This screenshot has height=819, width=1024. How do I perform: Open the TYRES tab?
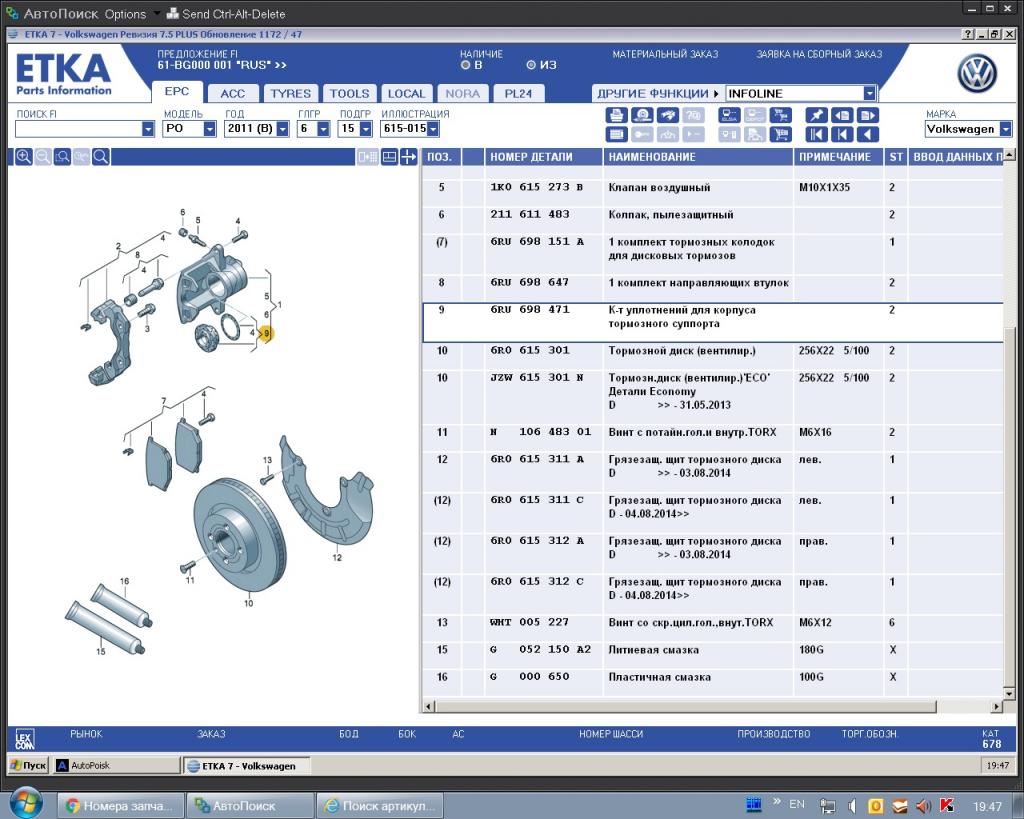[291, 93]
